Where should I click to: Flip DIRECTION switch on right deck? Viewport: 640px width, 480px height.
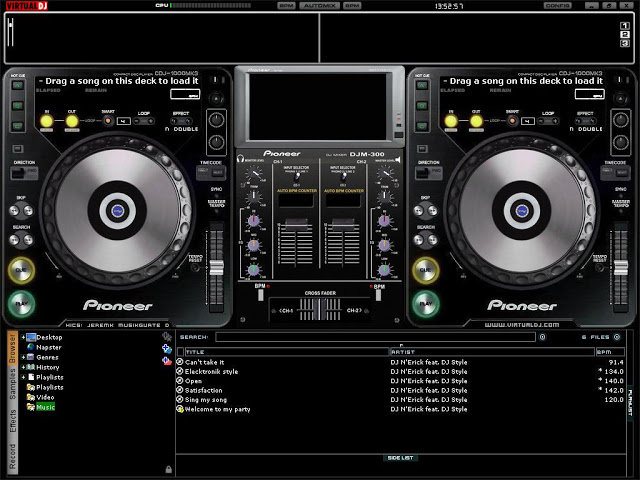(x=429, y=173)
